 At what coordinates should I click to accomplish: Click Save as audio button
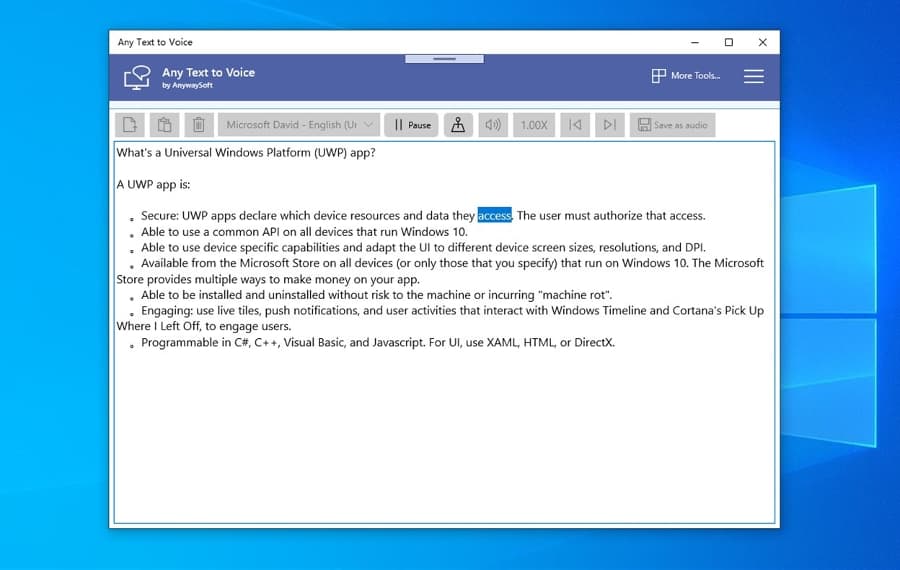671,125
